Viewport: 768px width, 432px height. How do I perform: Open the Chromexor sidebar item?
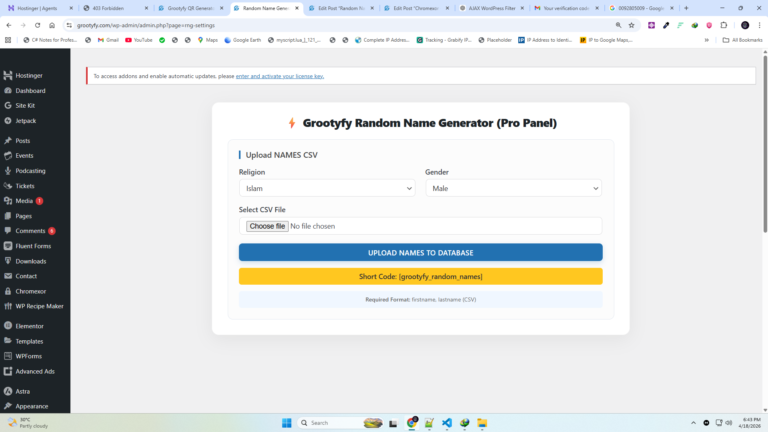click(x=30, y=291)
